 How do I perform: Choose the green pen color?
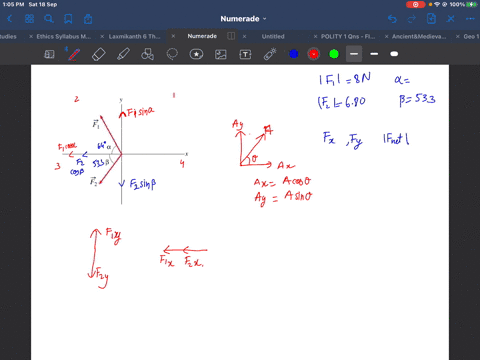pos(334,54)
